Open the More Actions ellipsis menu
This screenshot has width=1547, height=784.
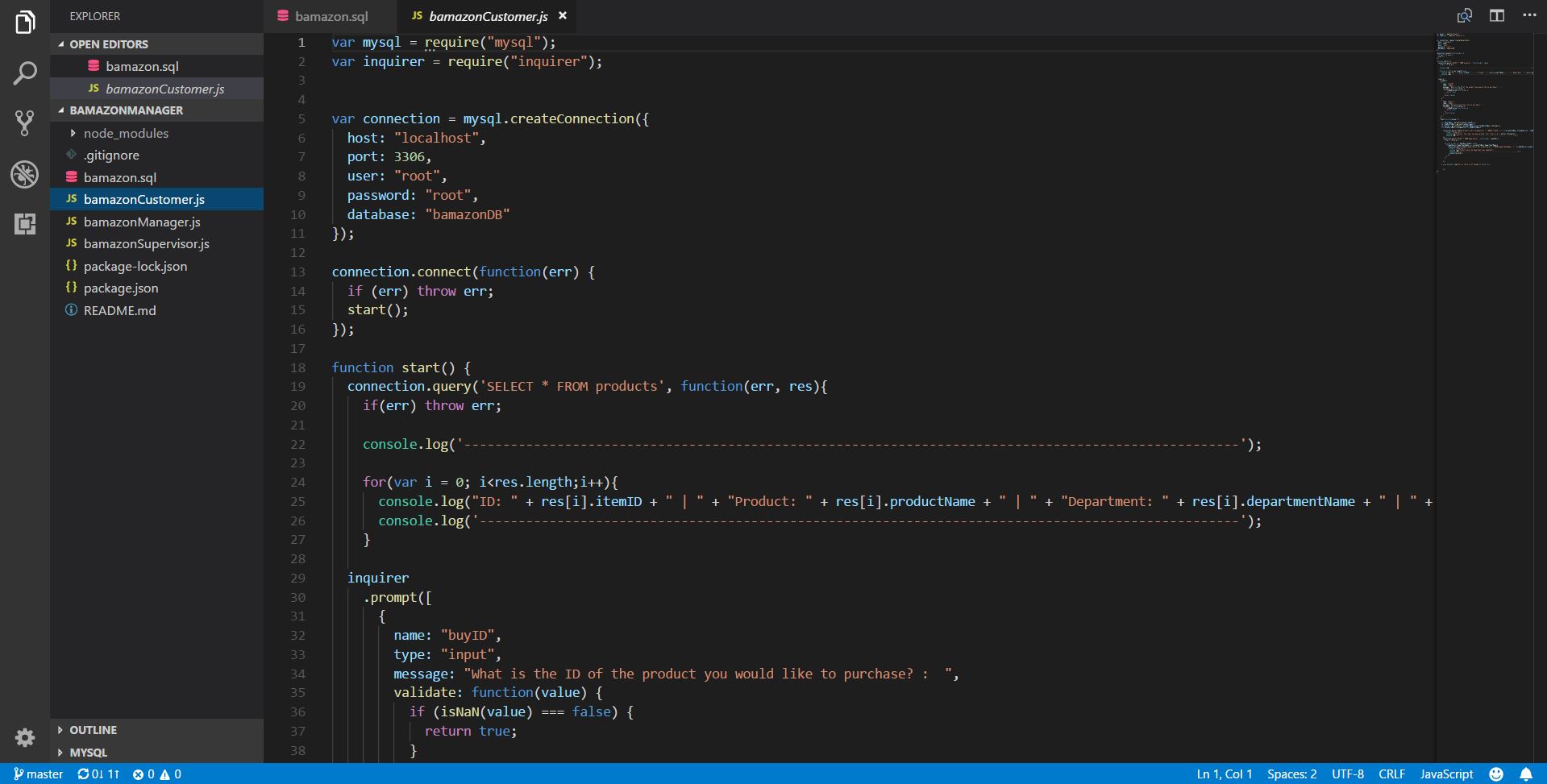coord(1529,15)
